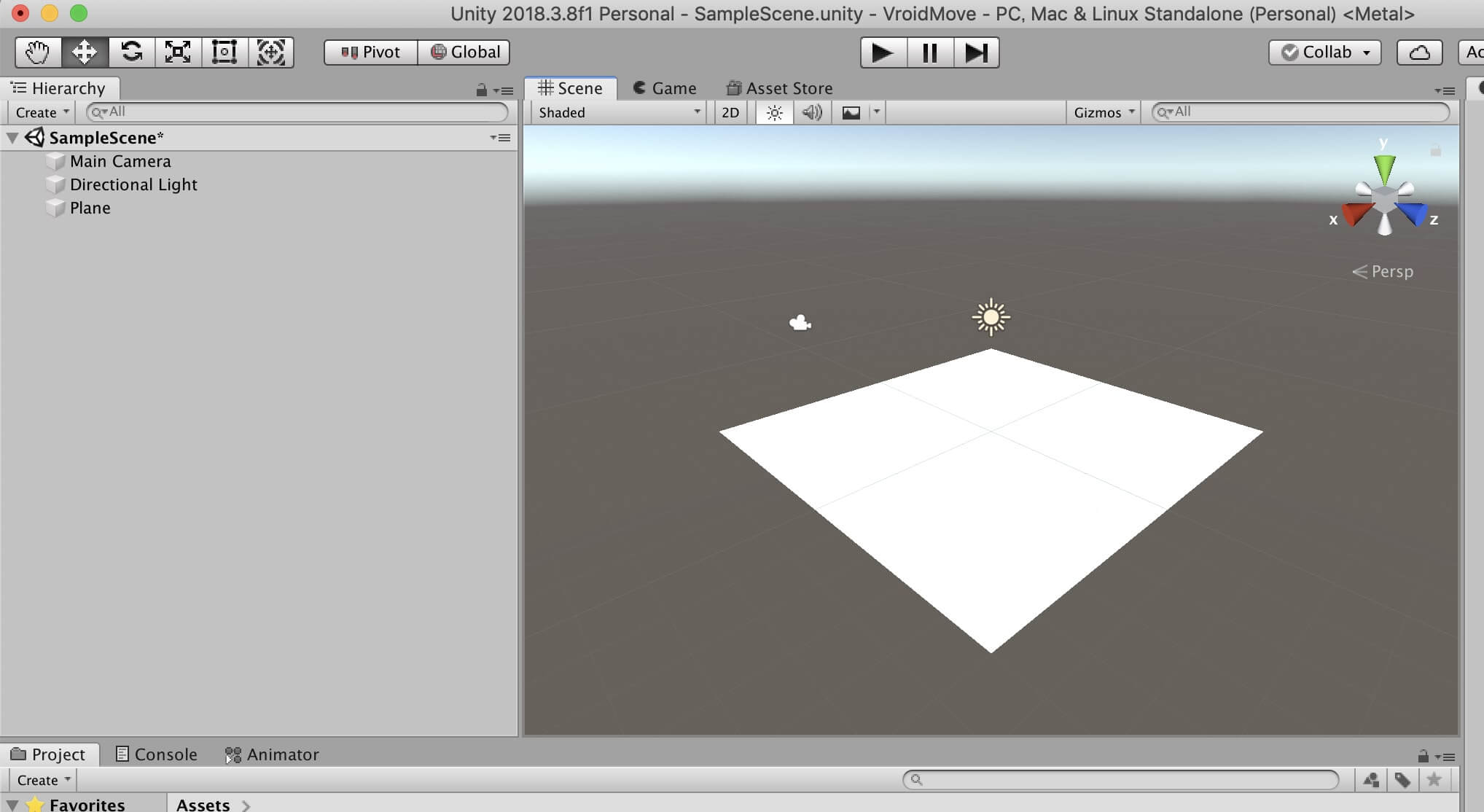1484x812 pixels.
Task: Toggle 2D scene view mode
Action: (x=730, y=112)
